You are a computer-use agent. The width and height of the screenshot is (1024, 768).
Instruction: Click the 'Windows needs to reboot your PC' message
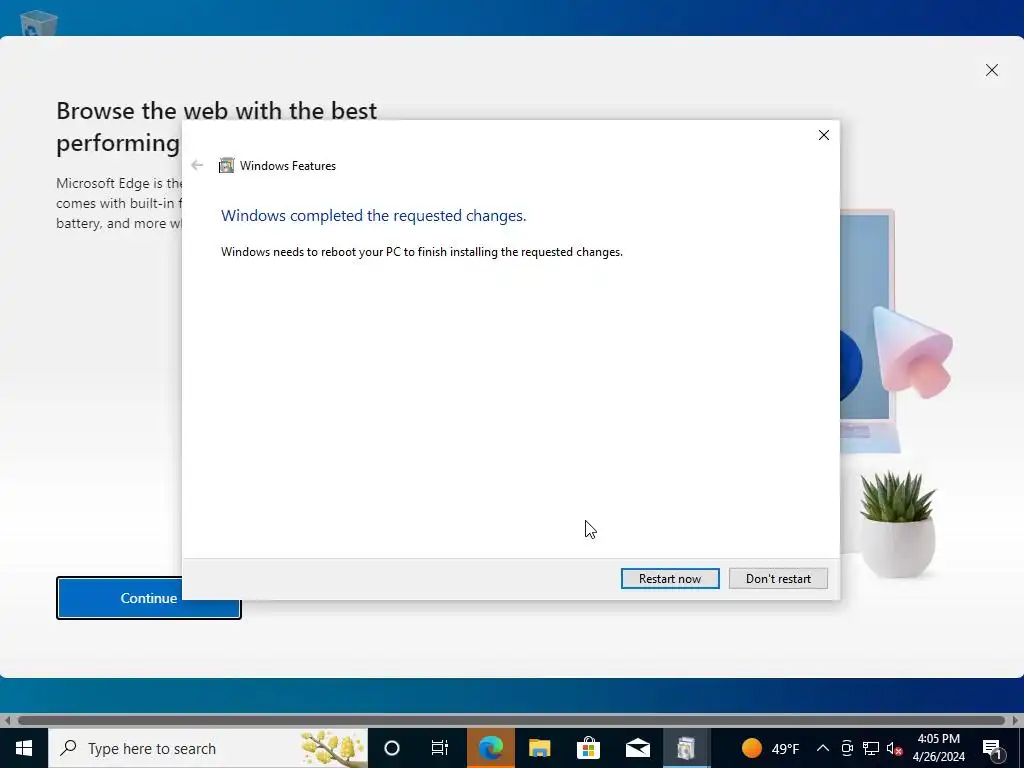click(422, 252)
